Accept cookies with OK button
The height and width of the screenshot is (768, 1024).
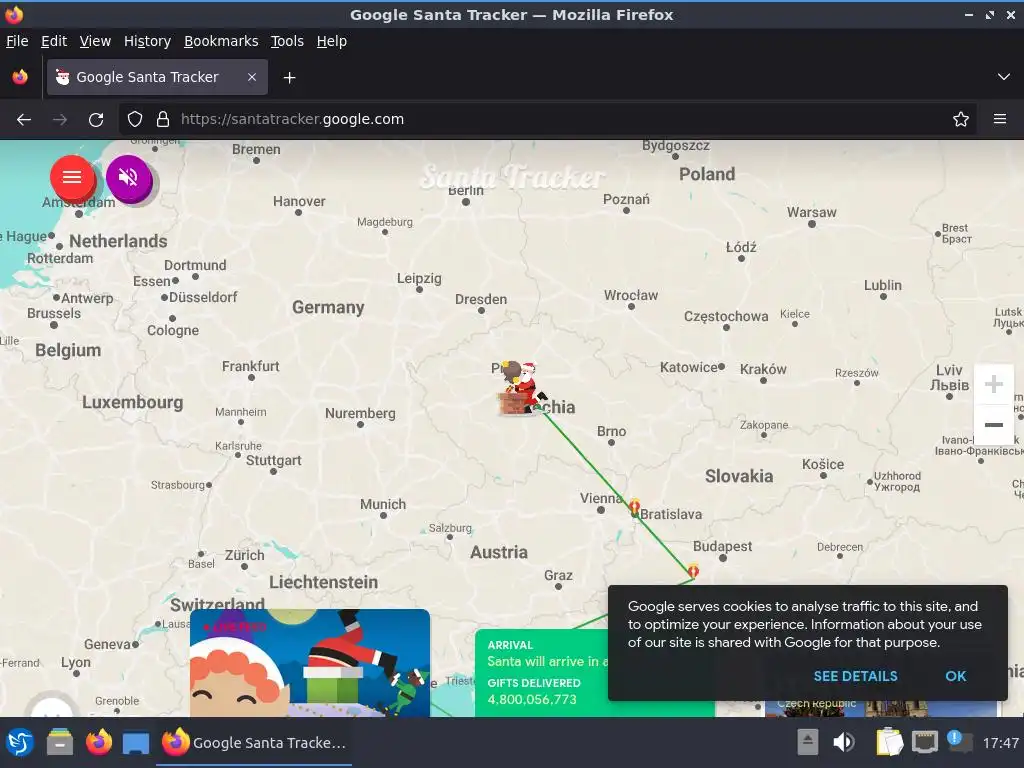[x=955, y=676]
